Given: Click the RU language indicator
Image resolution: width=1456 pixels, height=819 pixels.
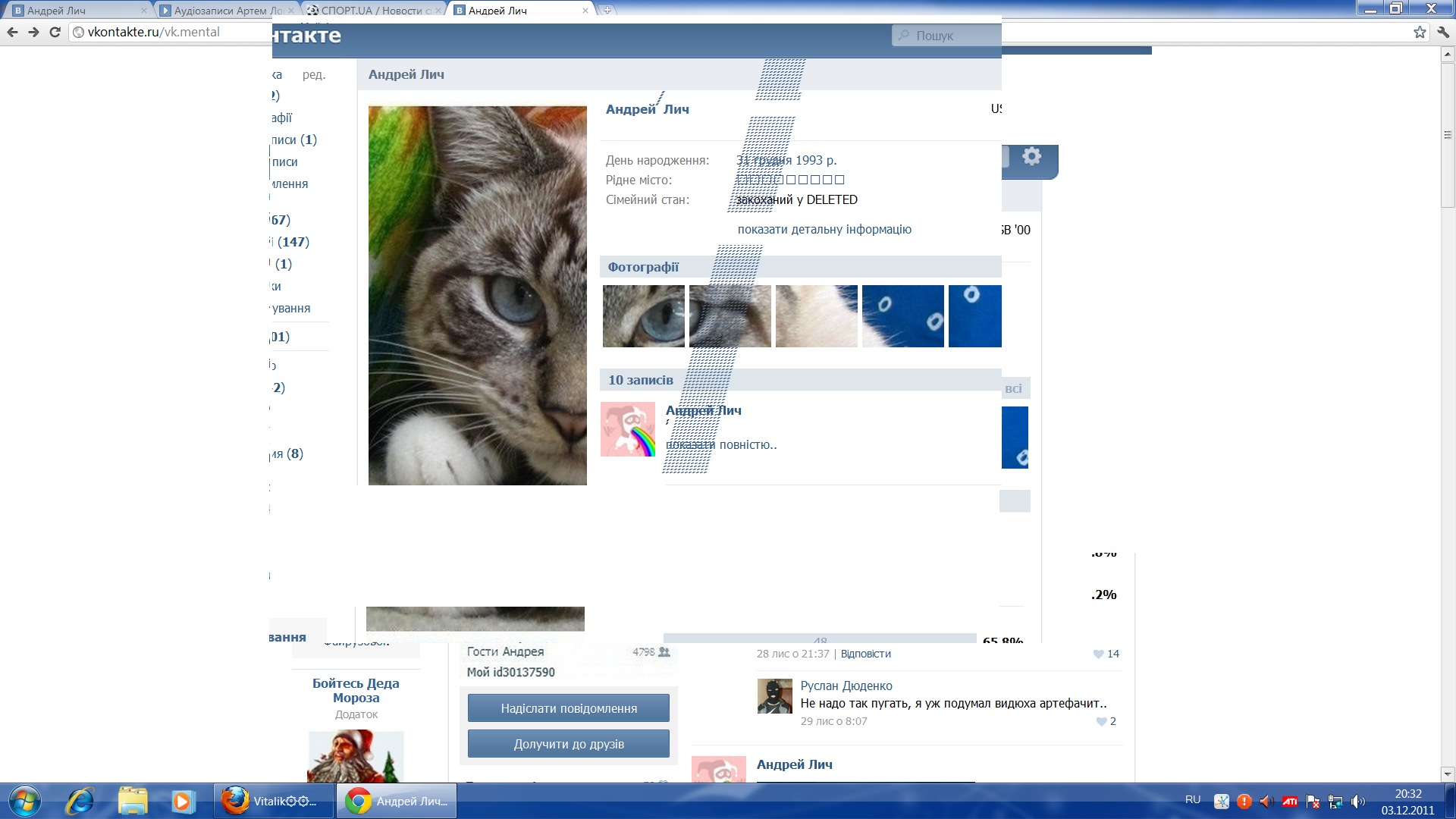Looking at the screenshot, I should (x=1193, y=800).
